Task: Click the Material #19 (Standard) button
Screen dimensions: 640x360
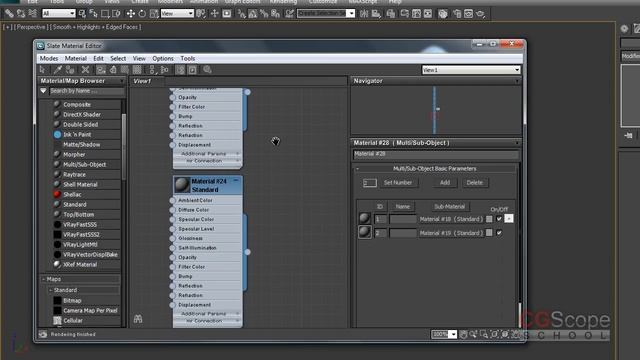Action: point(451,233)
